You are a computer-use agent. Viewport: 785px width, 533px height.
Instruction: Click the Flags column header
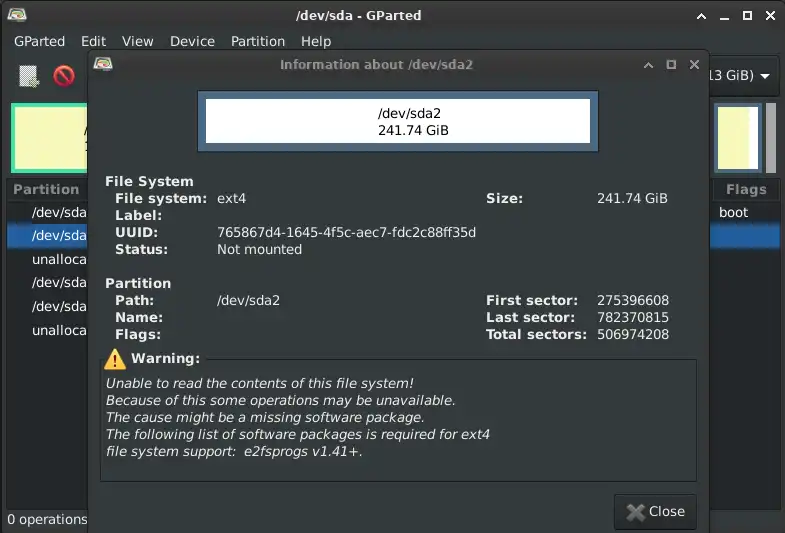(746, 189)
